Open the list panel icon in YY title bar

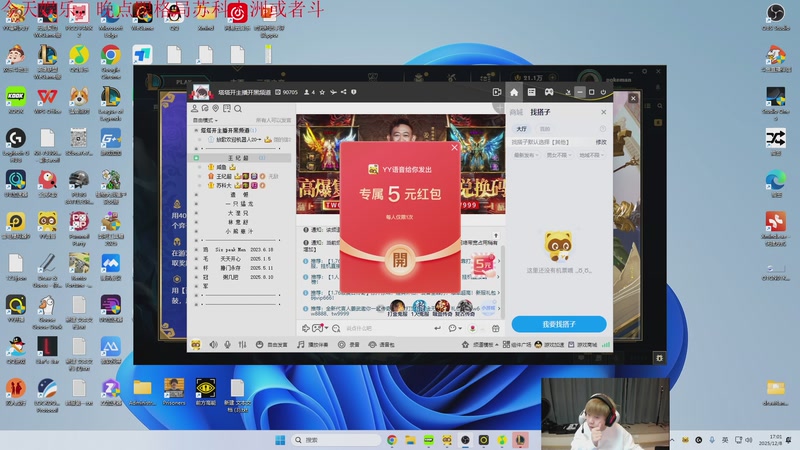point(531,92)
